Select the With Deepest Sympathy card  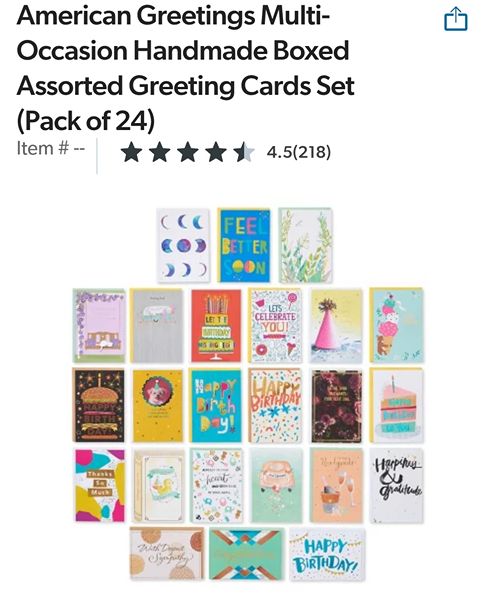166,554
